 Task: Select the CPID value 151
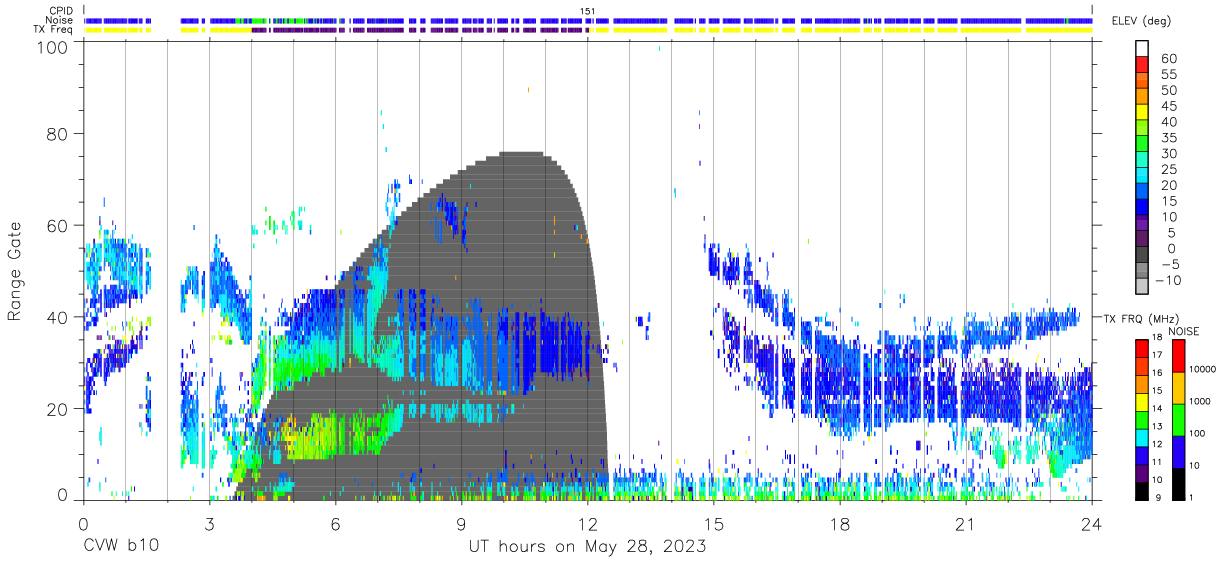click(588, 10)
